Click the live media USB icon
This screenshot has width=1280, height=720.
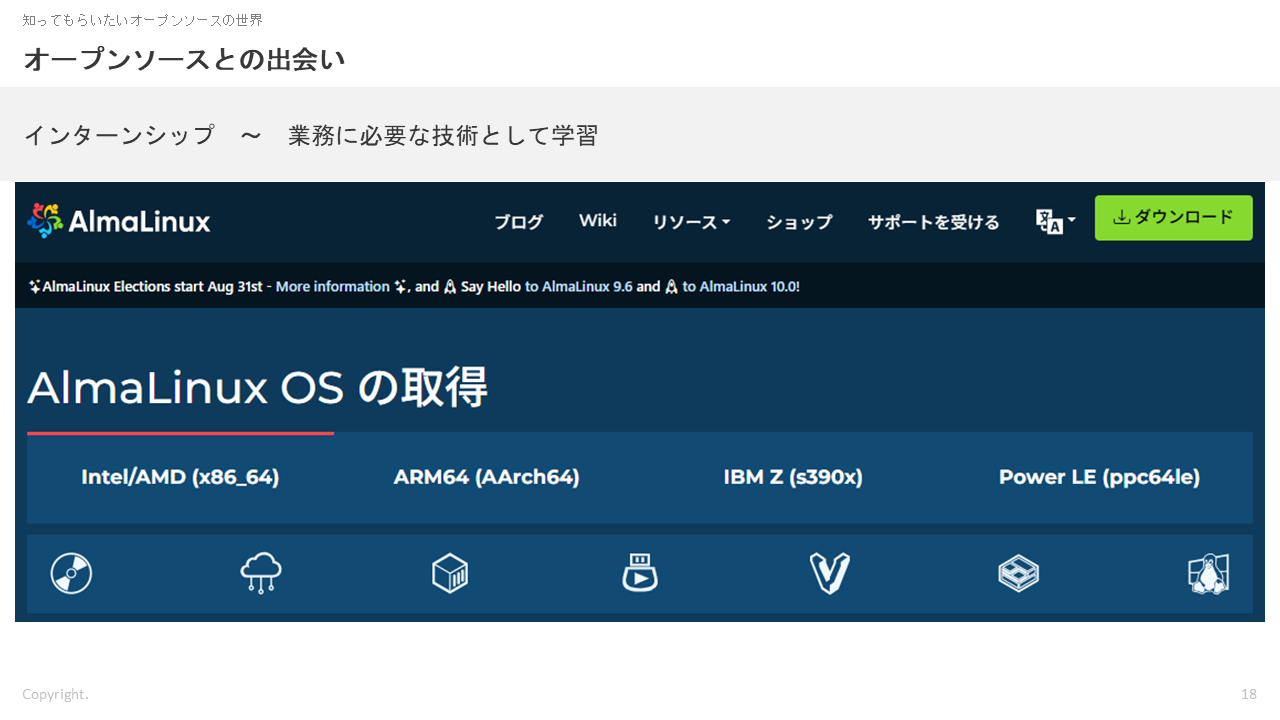click(x=640, y=573)
